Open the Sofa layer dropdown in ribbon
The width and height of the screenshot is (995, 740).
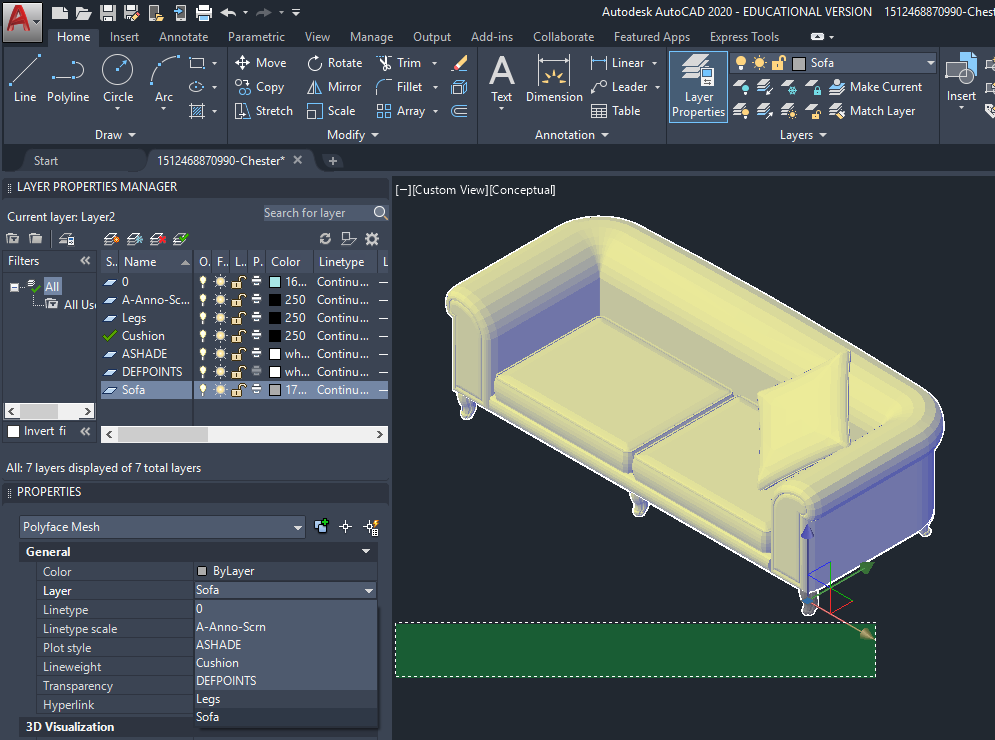930,63
